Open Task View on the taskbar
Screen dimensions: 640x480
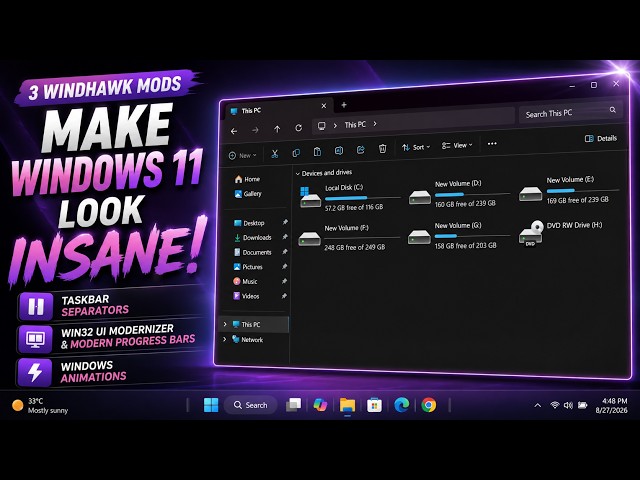click(293, 405)
